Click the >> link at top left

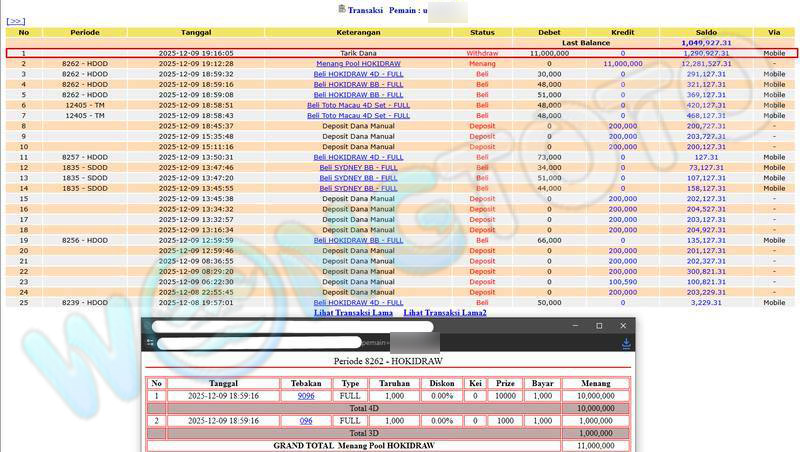click(15, 20)
